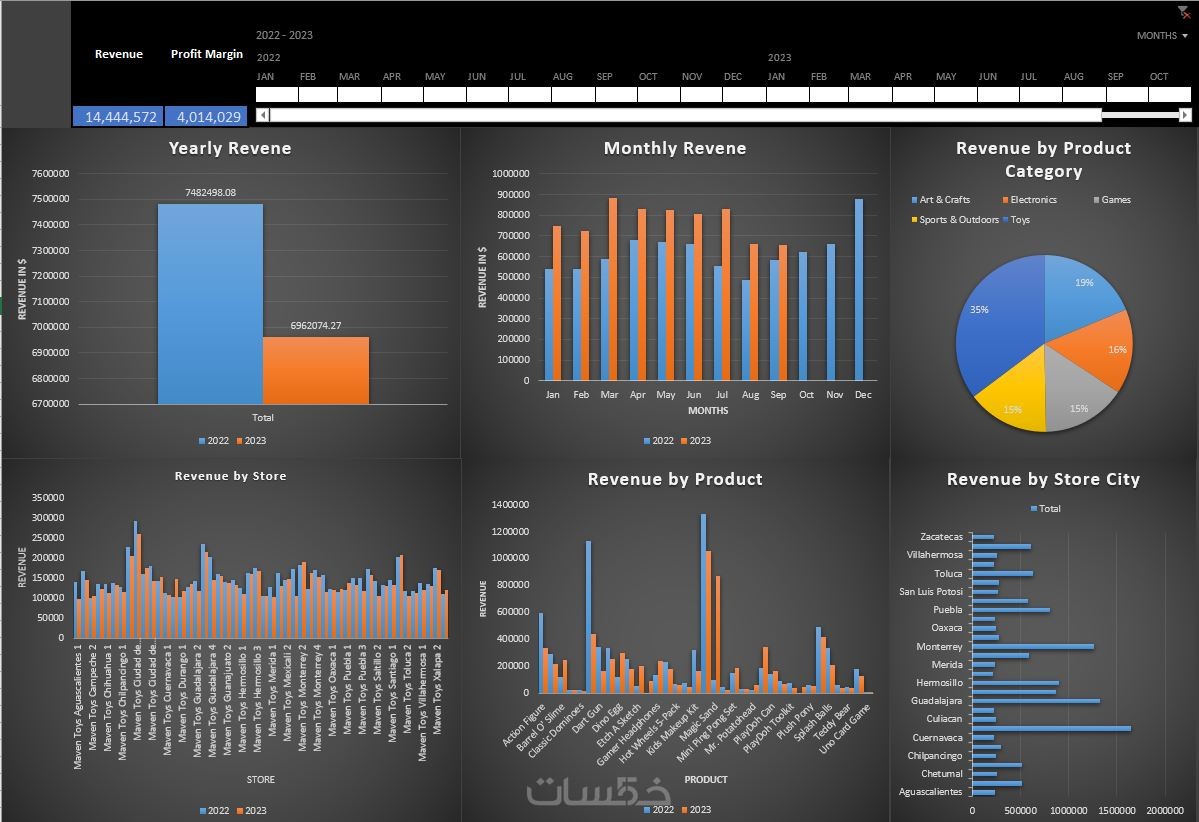Click the Sports & Outdoors legend entry
The width and height of the screenshot is (1199, 822).
pyautogui.click(x=955, y=219)
